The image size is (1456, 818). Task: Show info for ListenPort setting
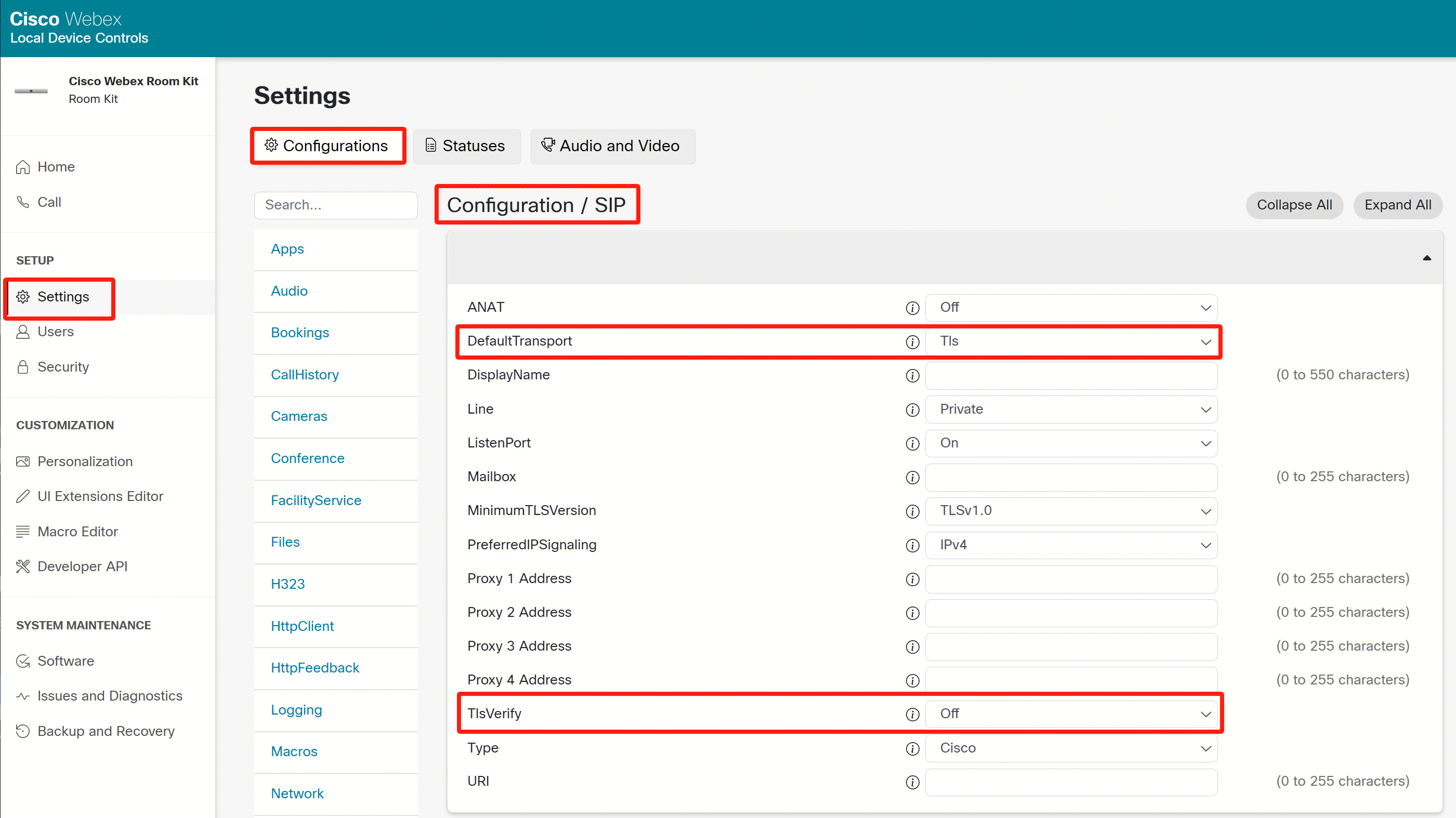coord(912,443)
